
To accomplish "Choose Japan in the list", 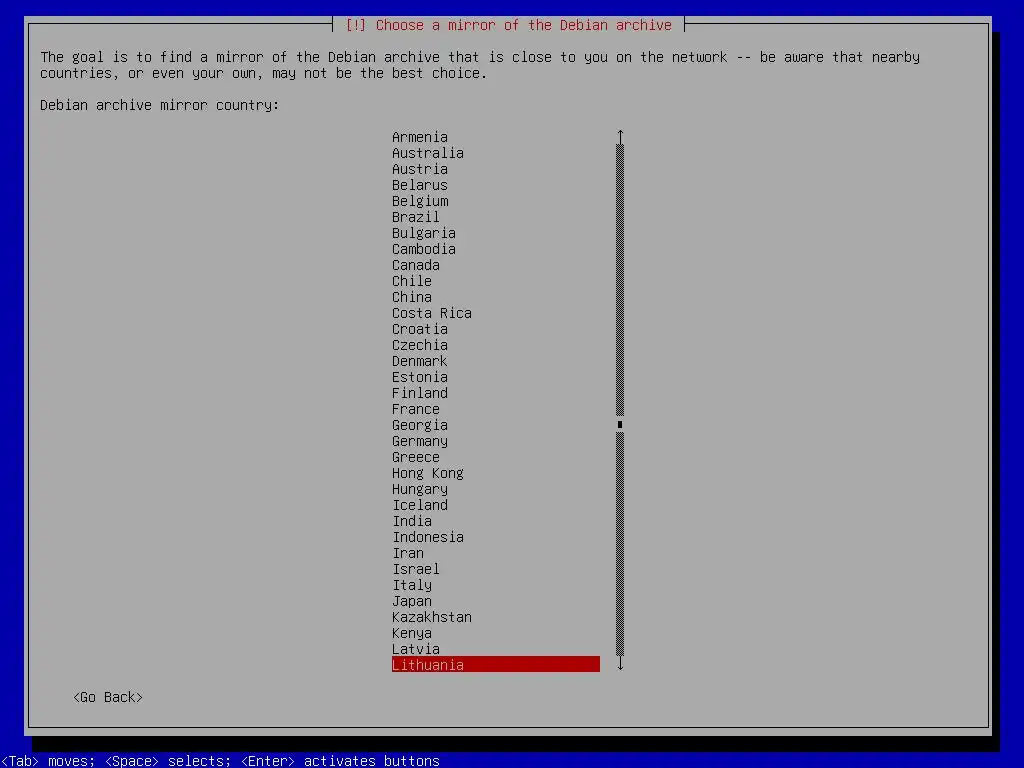I will pos(412,601).
